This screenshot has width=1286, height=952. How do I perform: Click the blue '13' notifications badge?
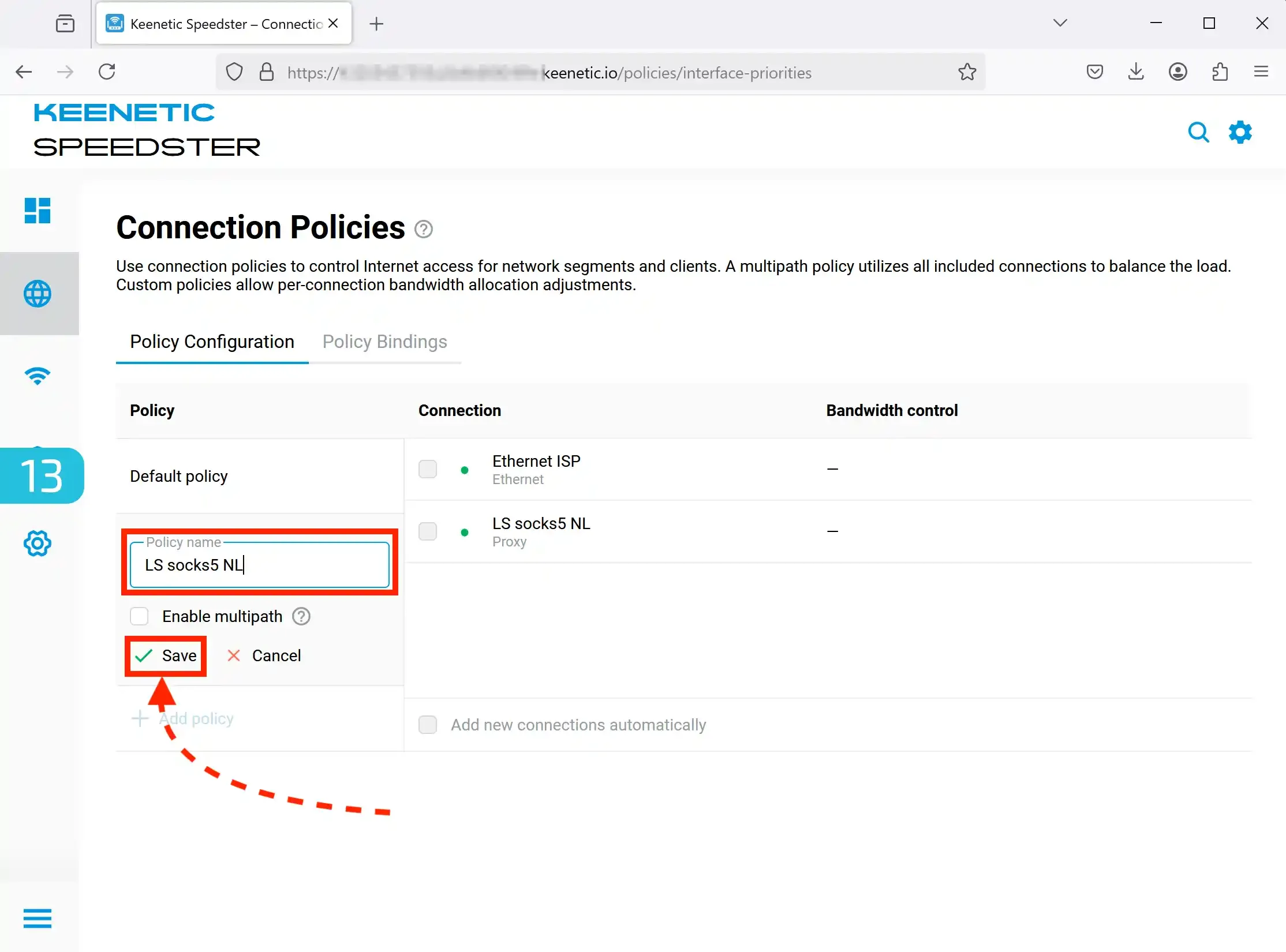pyautogui.click(x=42, y=475)
